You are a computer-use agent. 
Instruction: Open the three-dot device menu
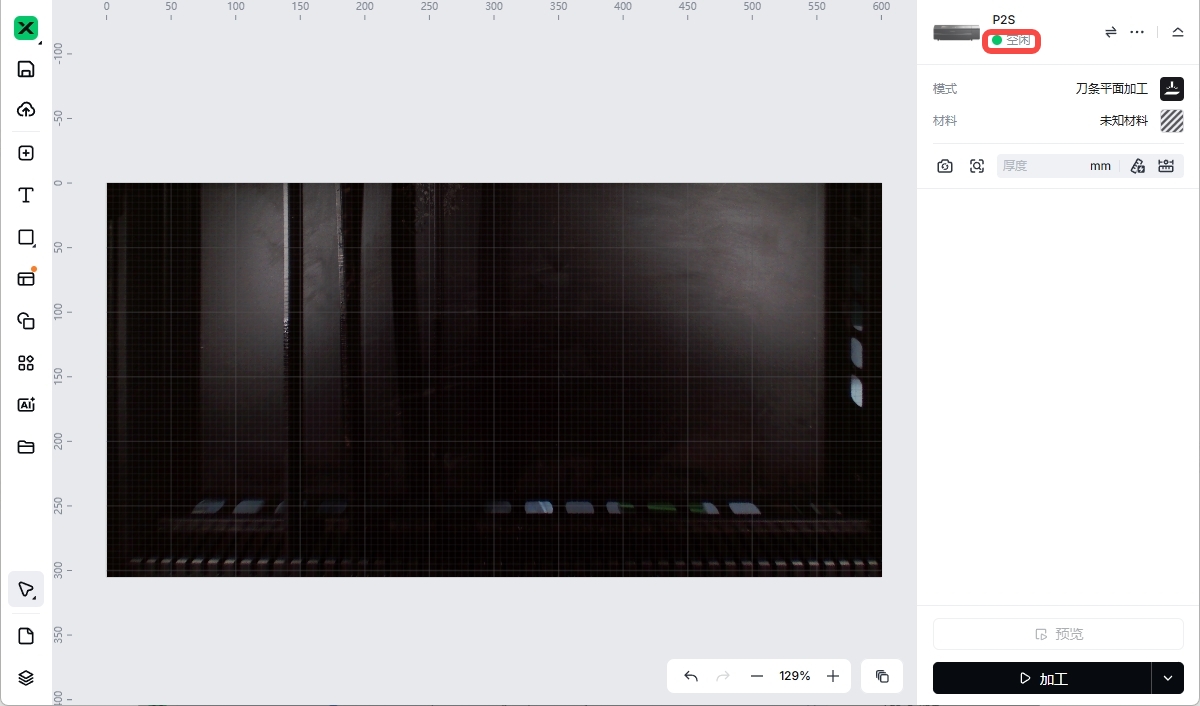coord(1137,32)
